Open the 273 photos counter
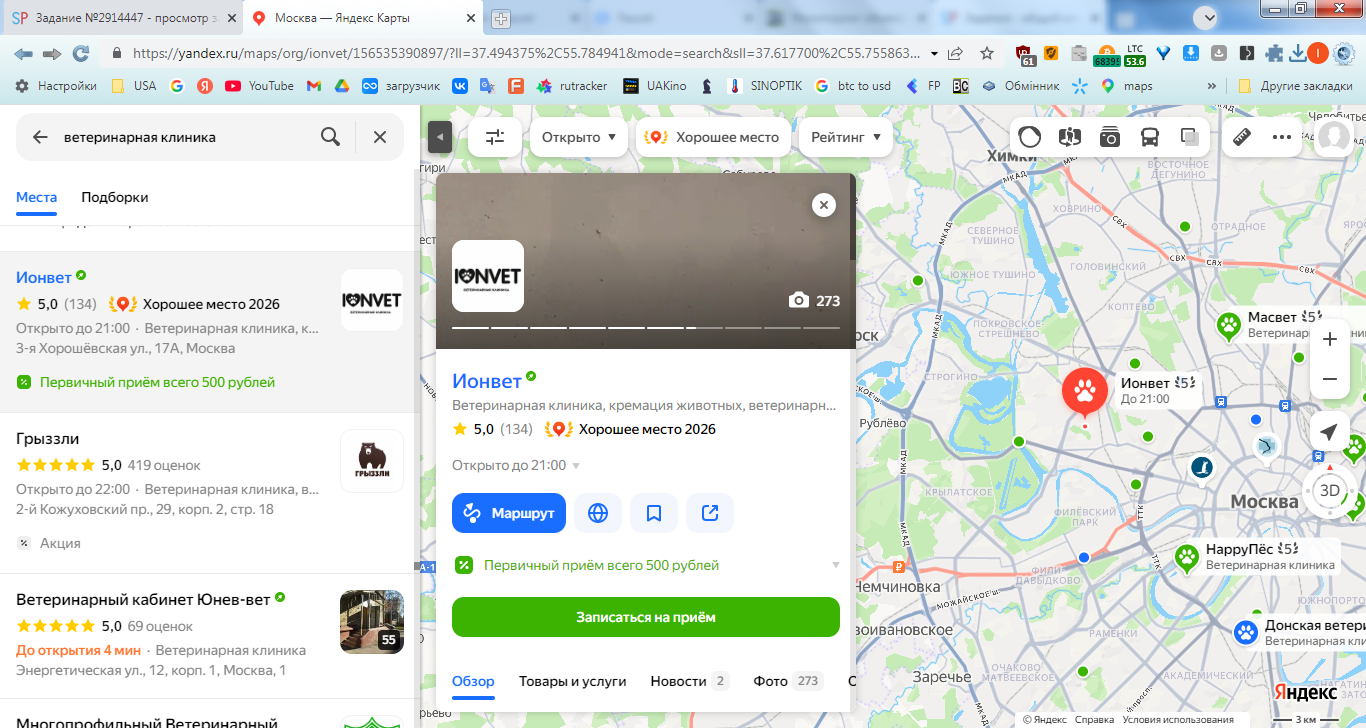 tap(814, 300)
